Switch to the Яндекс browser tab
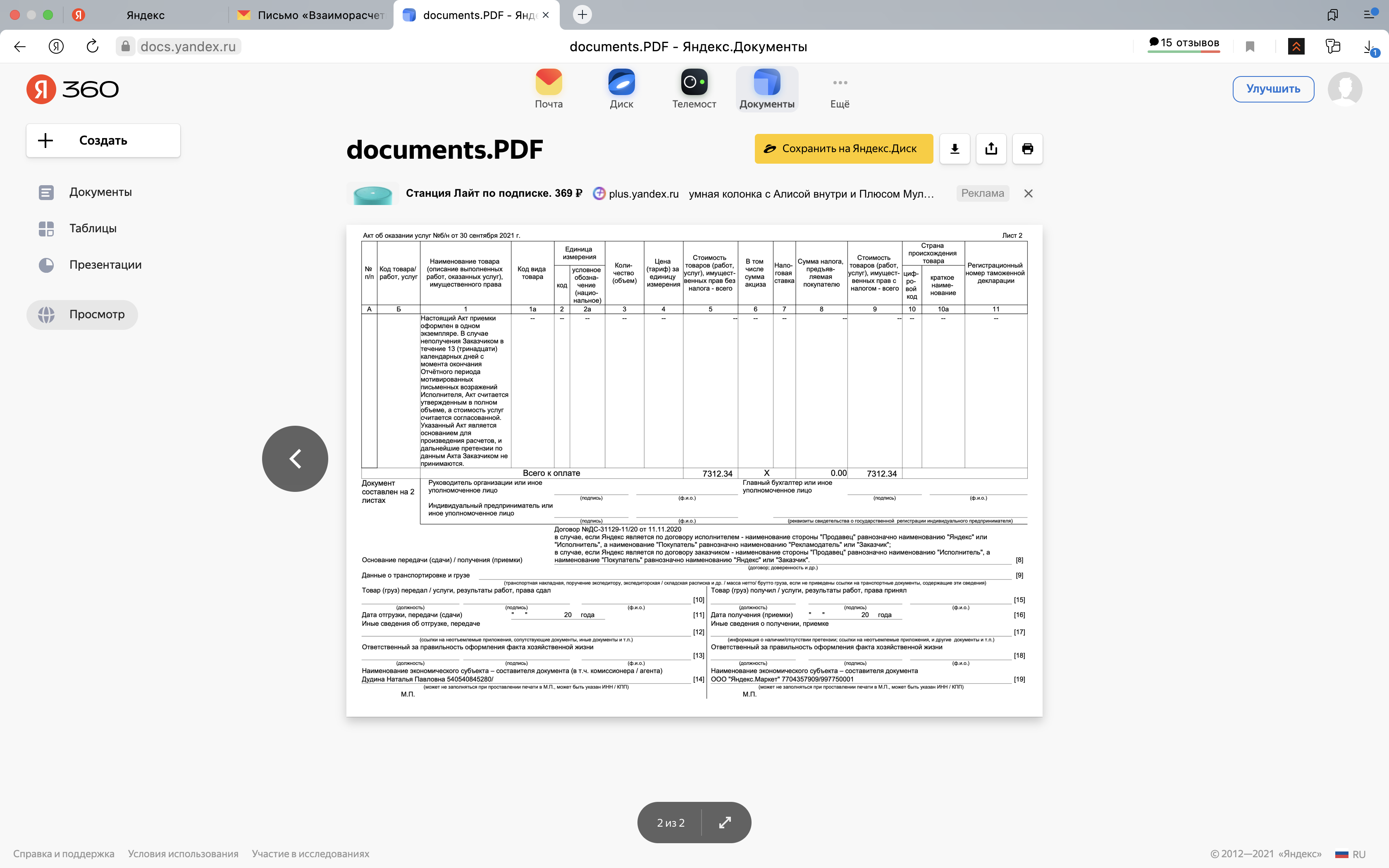Image resolution: width=1389 pixels, height=868 pixels. coord(145,15)
